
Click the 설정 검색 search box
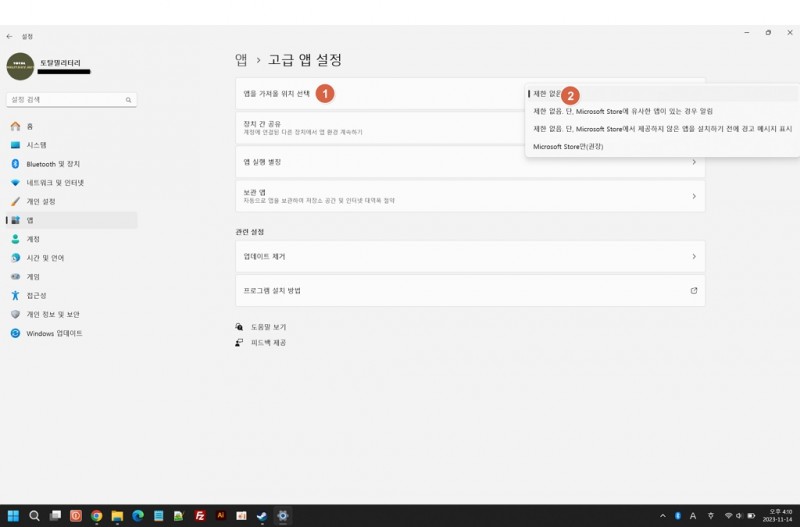(x=71, y=99)
